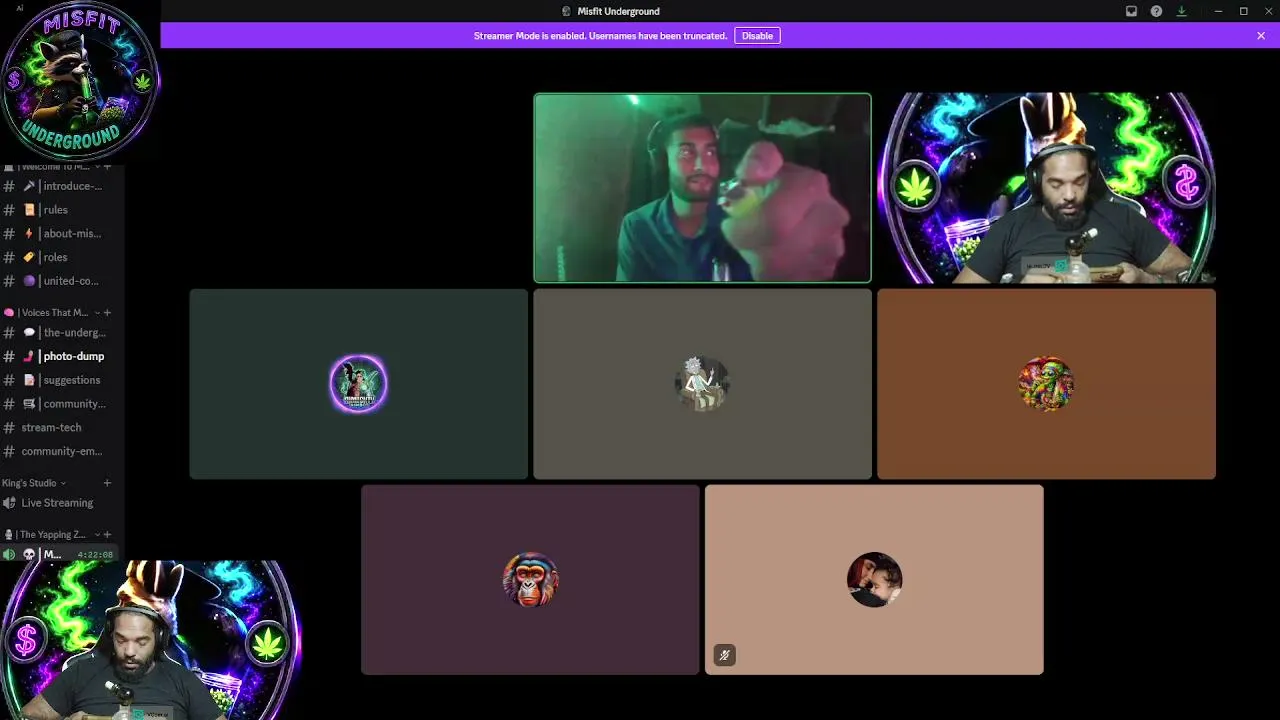Click the Misfit Underground server logo
This screenshot has height=720, width=1280.
(80, 81)
